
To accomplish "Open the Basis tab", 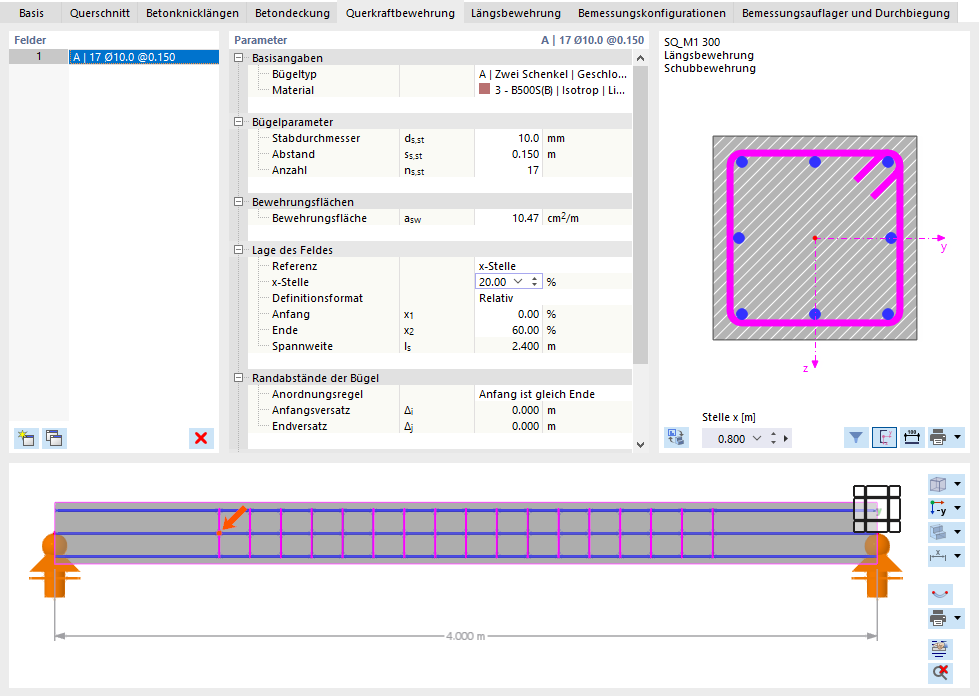I will tap(31, 12).
